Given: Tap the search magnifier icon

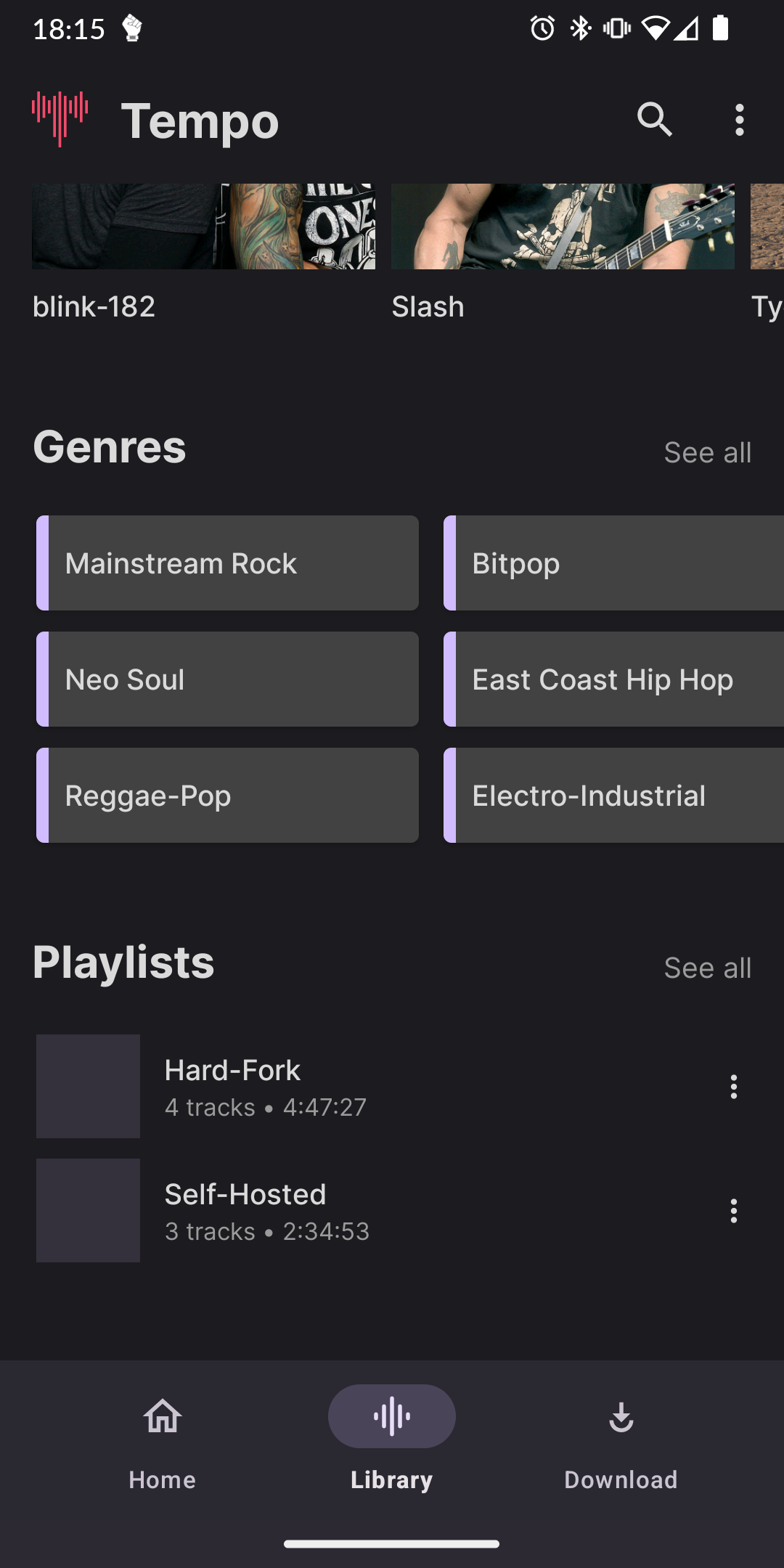Looking at the screenshot, I should pyautogui.click(x=654, y=120).
